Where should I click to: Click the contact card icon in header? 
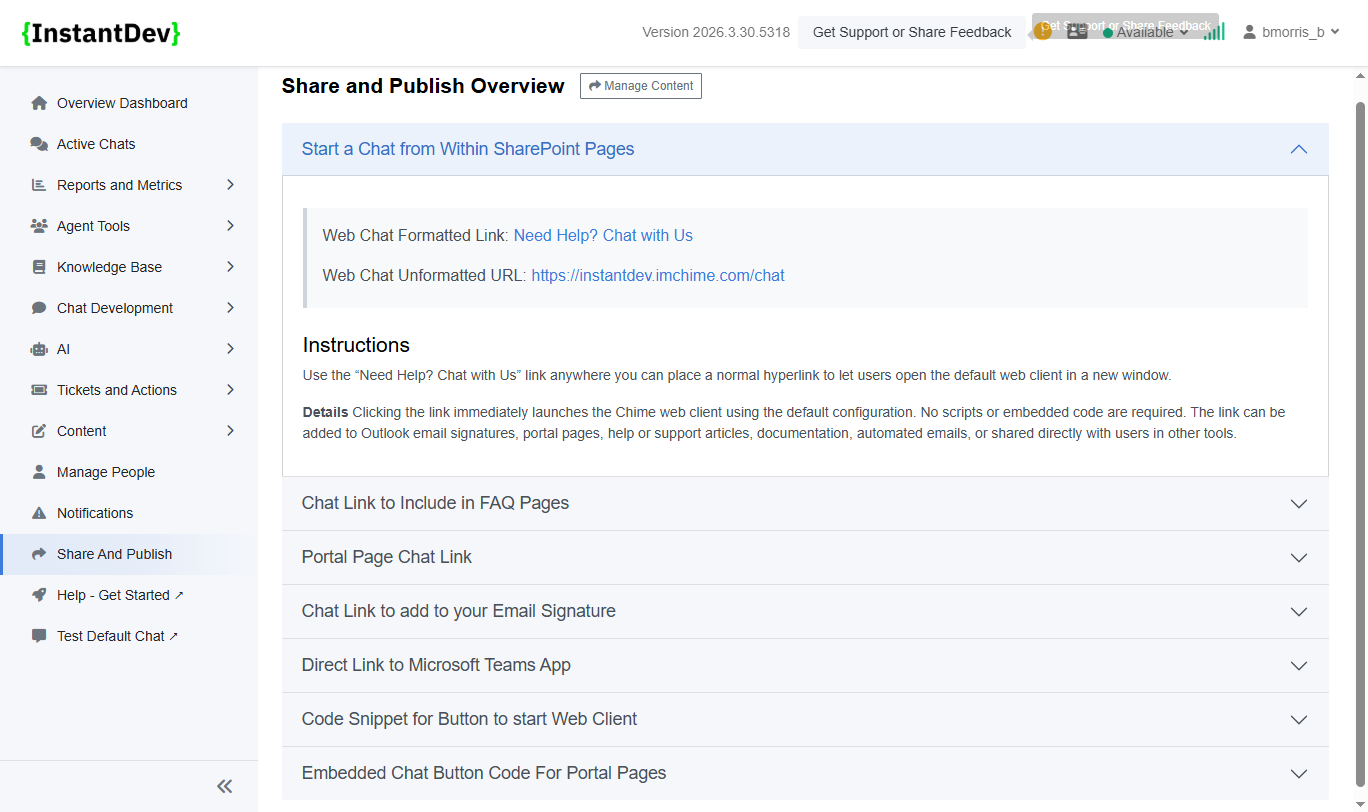pyautogui.click(x=1077, y=32)
